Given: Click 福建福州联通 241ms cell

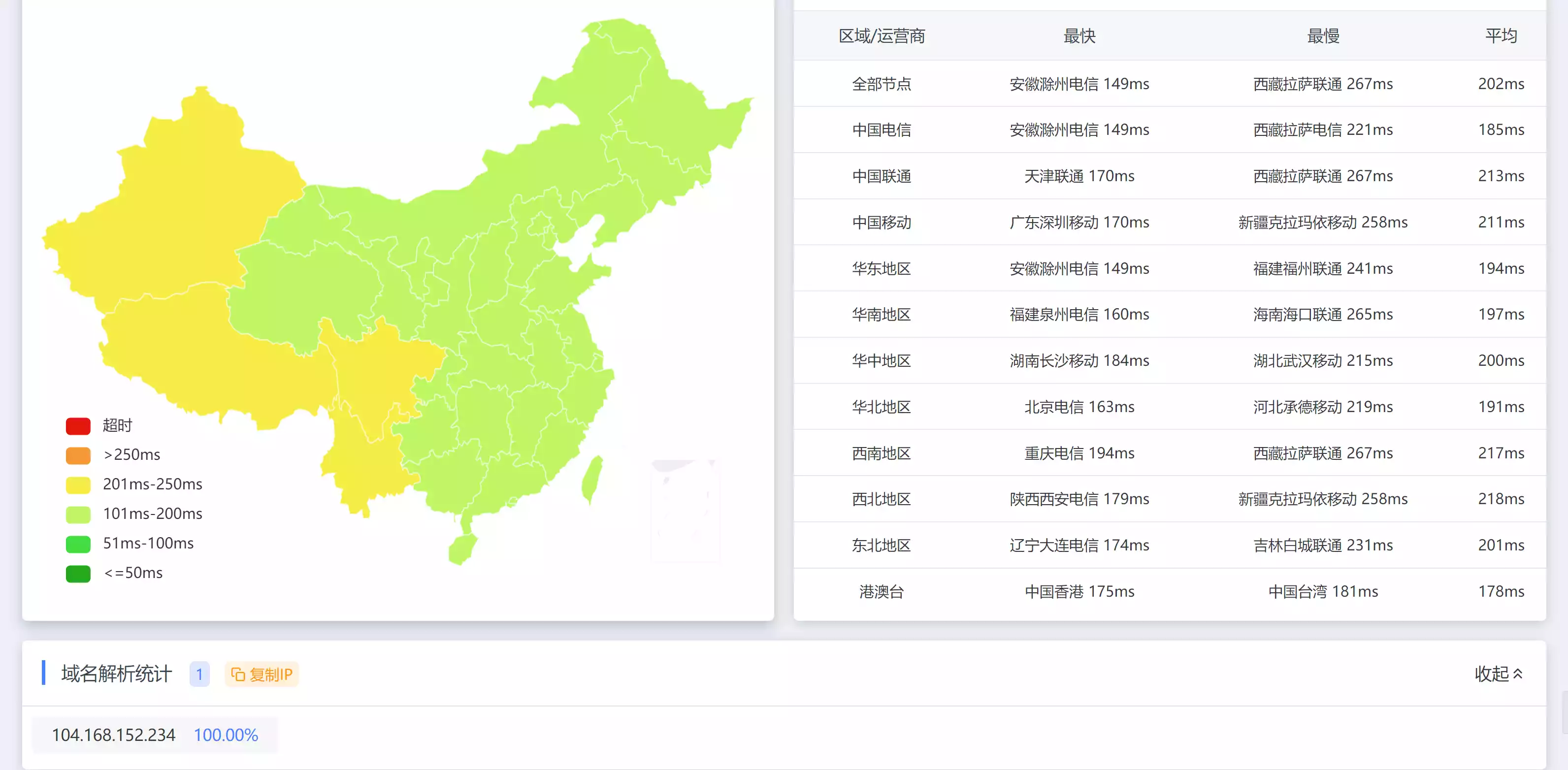Looking at the screenshot, I should coord(1323,268).
